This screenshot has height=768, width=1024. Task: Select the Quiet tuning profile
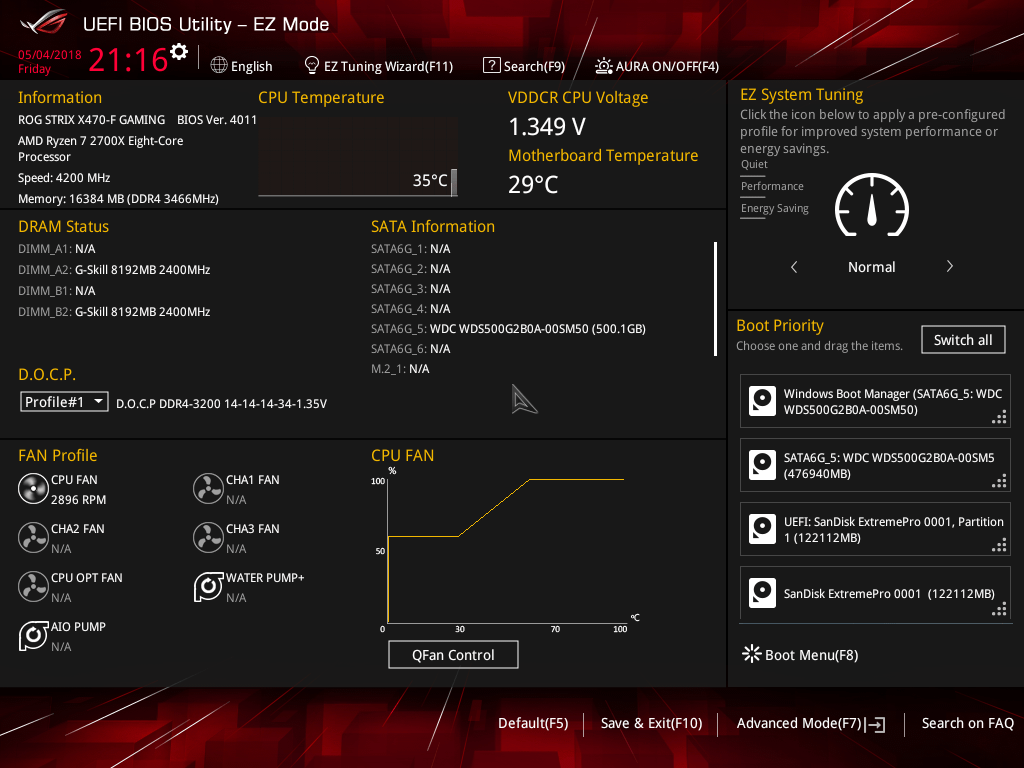(x=754, y=165)
